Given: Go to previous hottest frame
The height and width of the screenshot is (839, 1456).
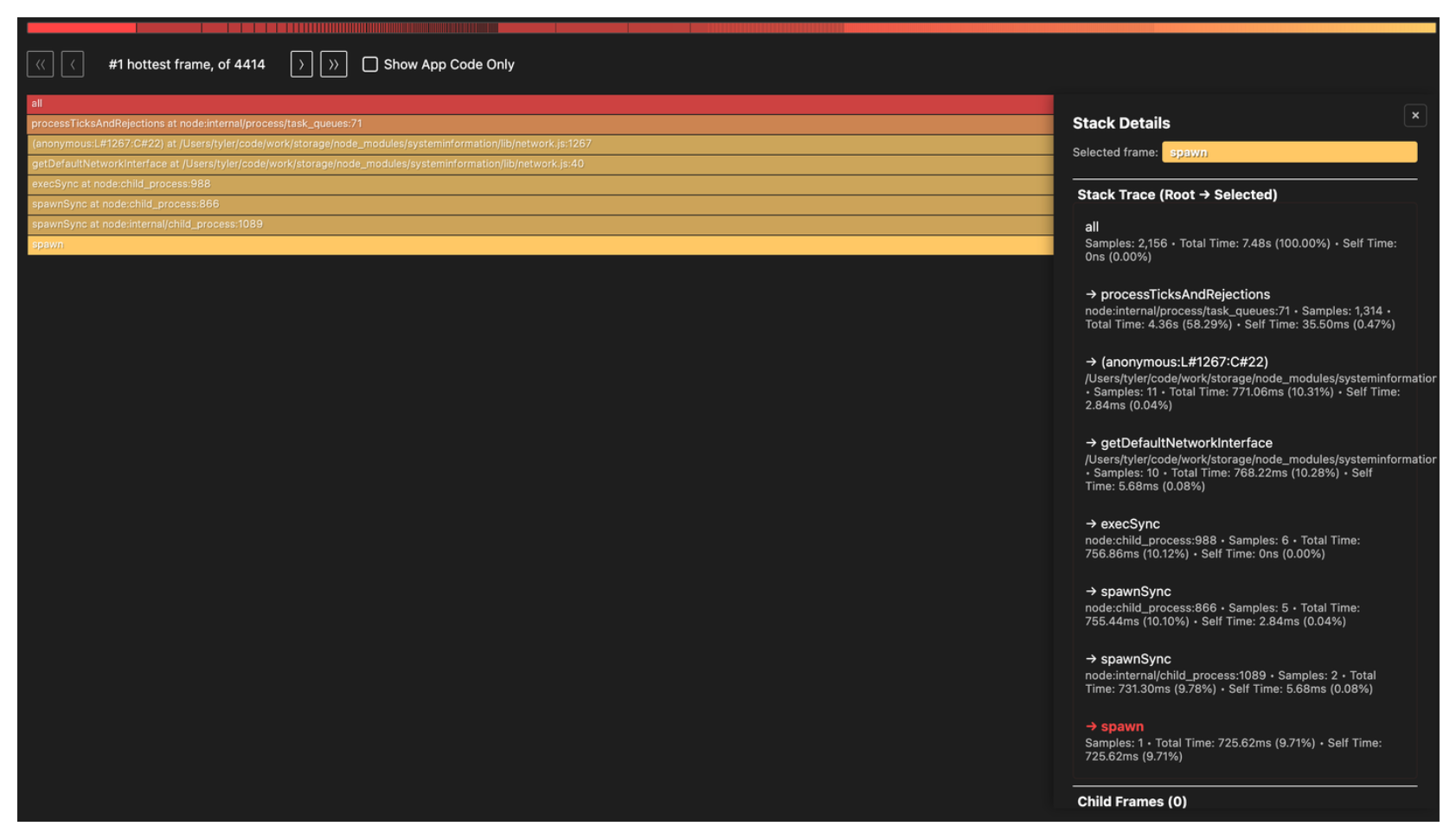Looking at the screenshot, I should coord(73,64).
